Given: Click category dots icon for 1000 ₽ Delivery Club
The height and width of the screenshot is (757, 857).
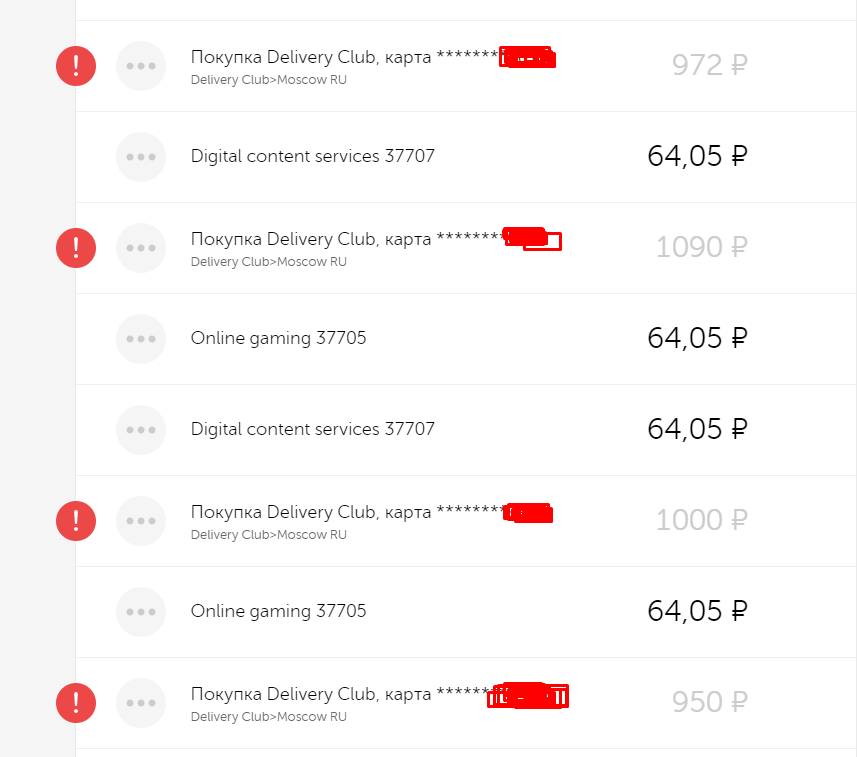Looking at the screenshot, I should (x=141, y=521).
